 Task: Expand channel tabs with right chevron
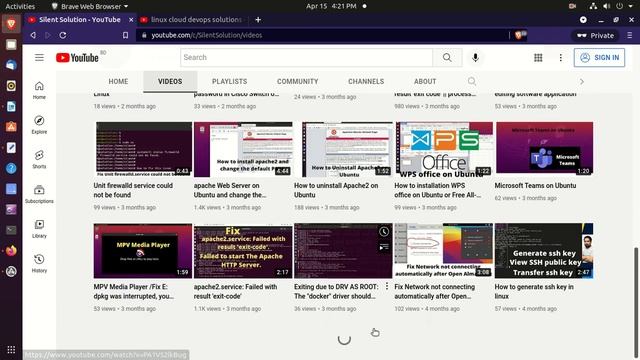582,82
